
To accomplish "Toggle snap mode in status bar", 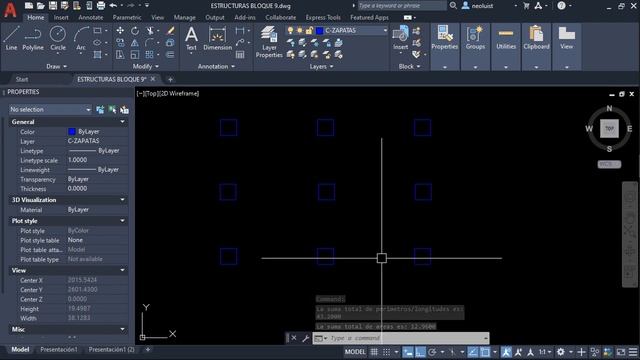I will pyautogui.click(x=386, y=352).
